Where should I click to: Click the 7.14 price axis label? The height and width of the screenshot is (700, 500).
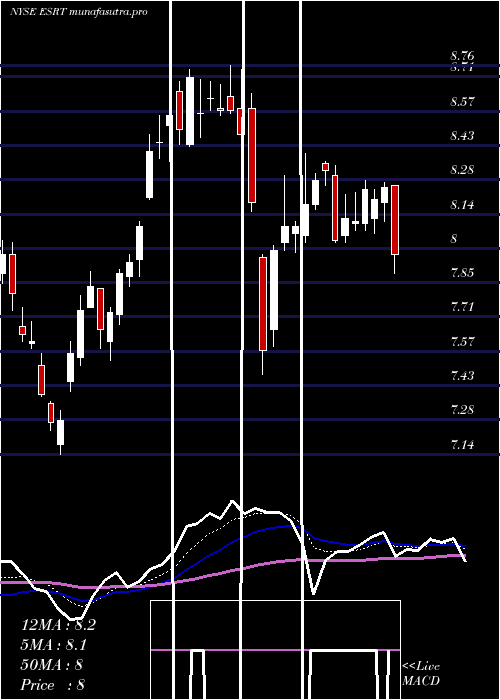tap(462, 445)
